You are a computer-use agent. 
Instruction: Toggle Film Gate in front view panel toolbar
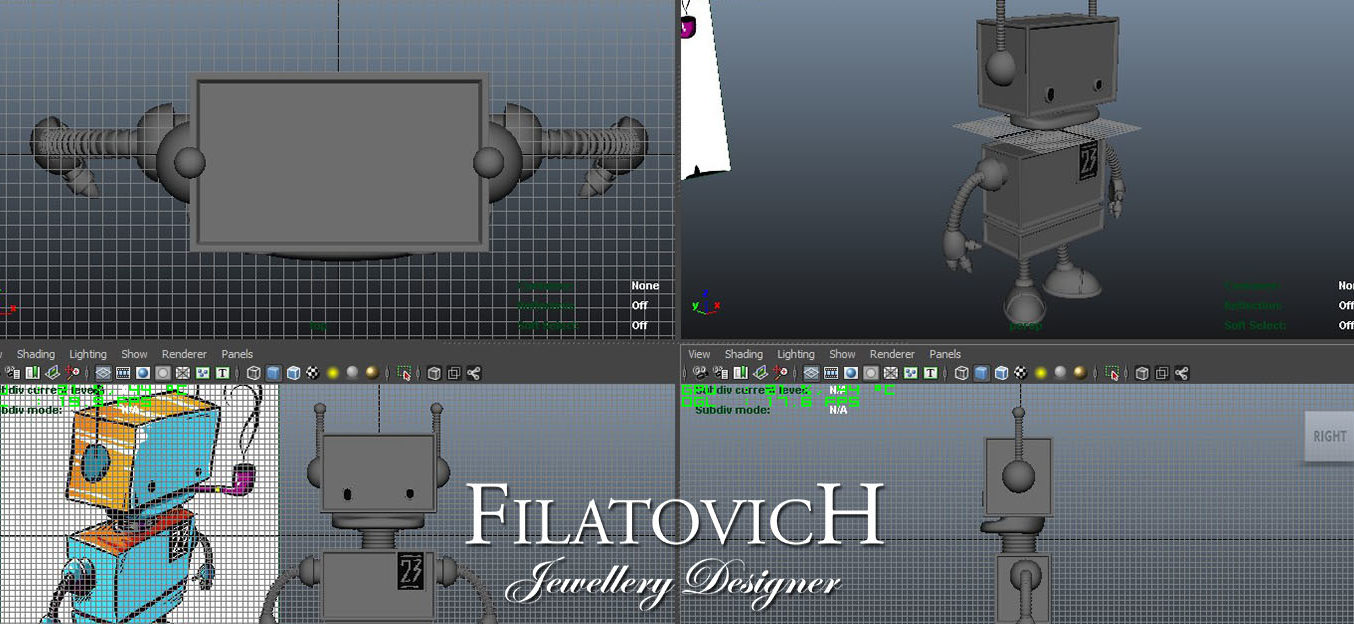(x=123, y=373)
